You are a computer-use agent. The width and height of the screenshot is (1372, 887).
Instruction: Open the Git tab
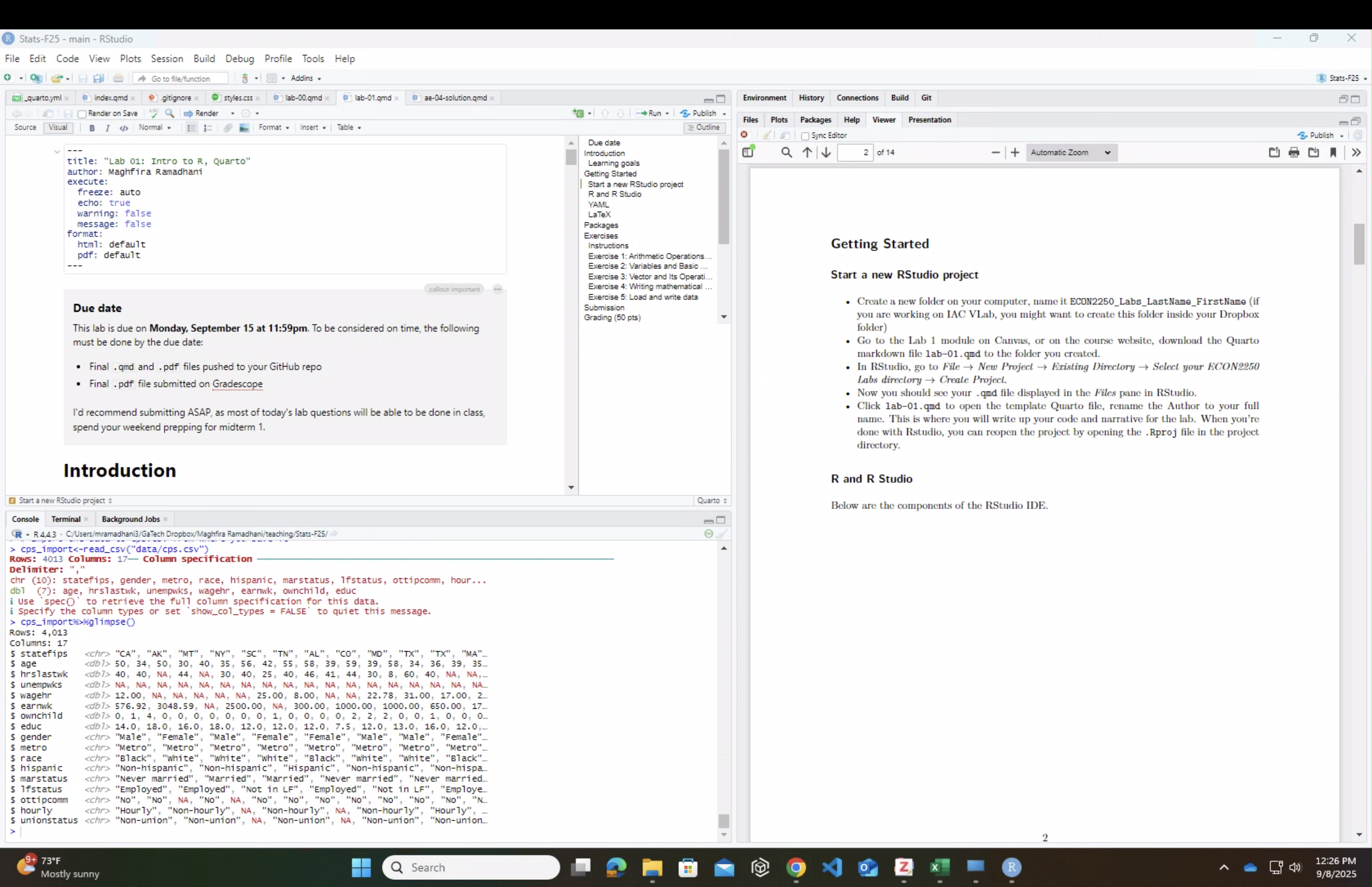pyautogui.click(x=926, y=98)
